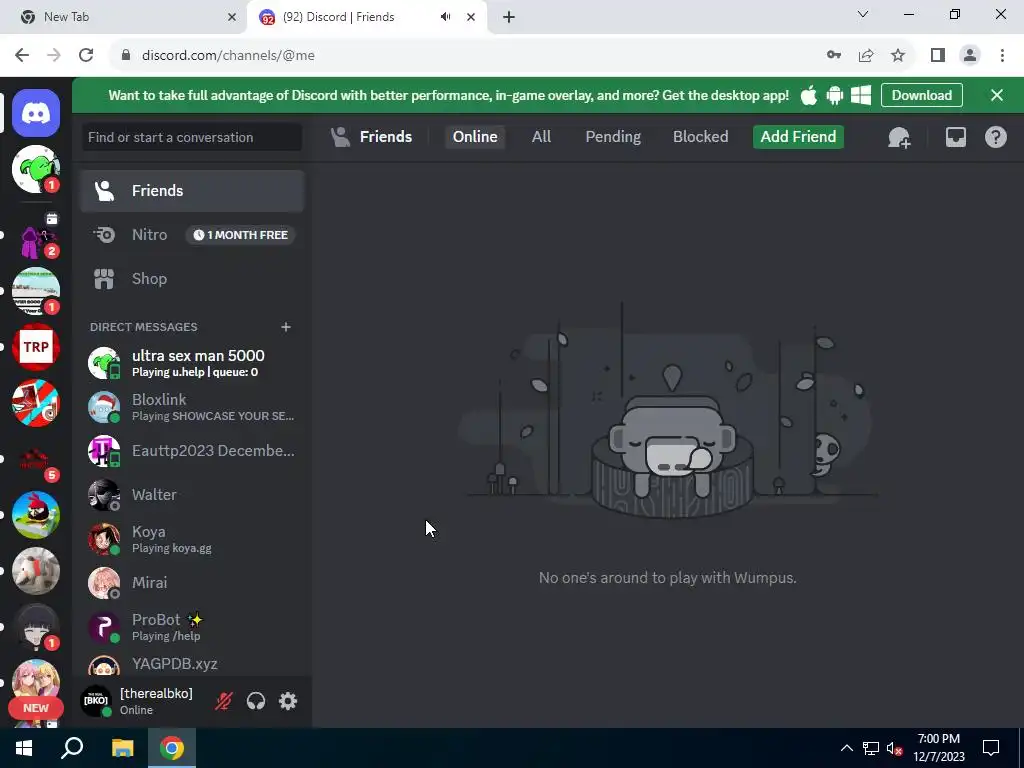Open DM with ProBot

193,627
